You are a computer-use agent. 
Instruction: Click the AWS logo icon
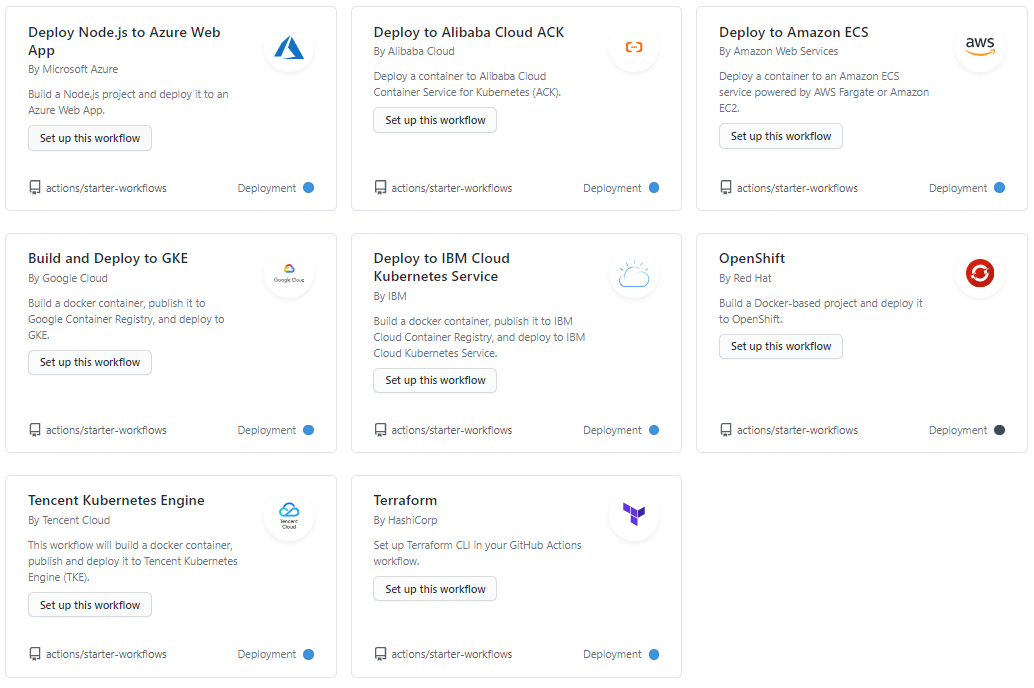(x=980, y=47)
